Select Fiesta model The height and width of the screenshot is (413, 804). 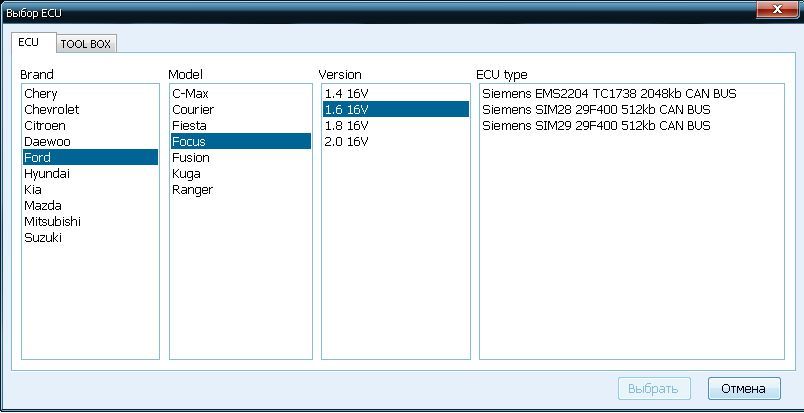coord(241,125)
